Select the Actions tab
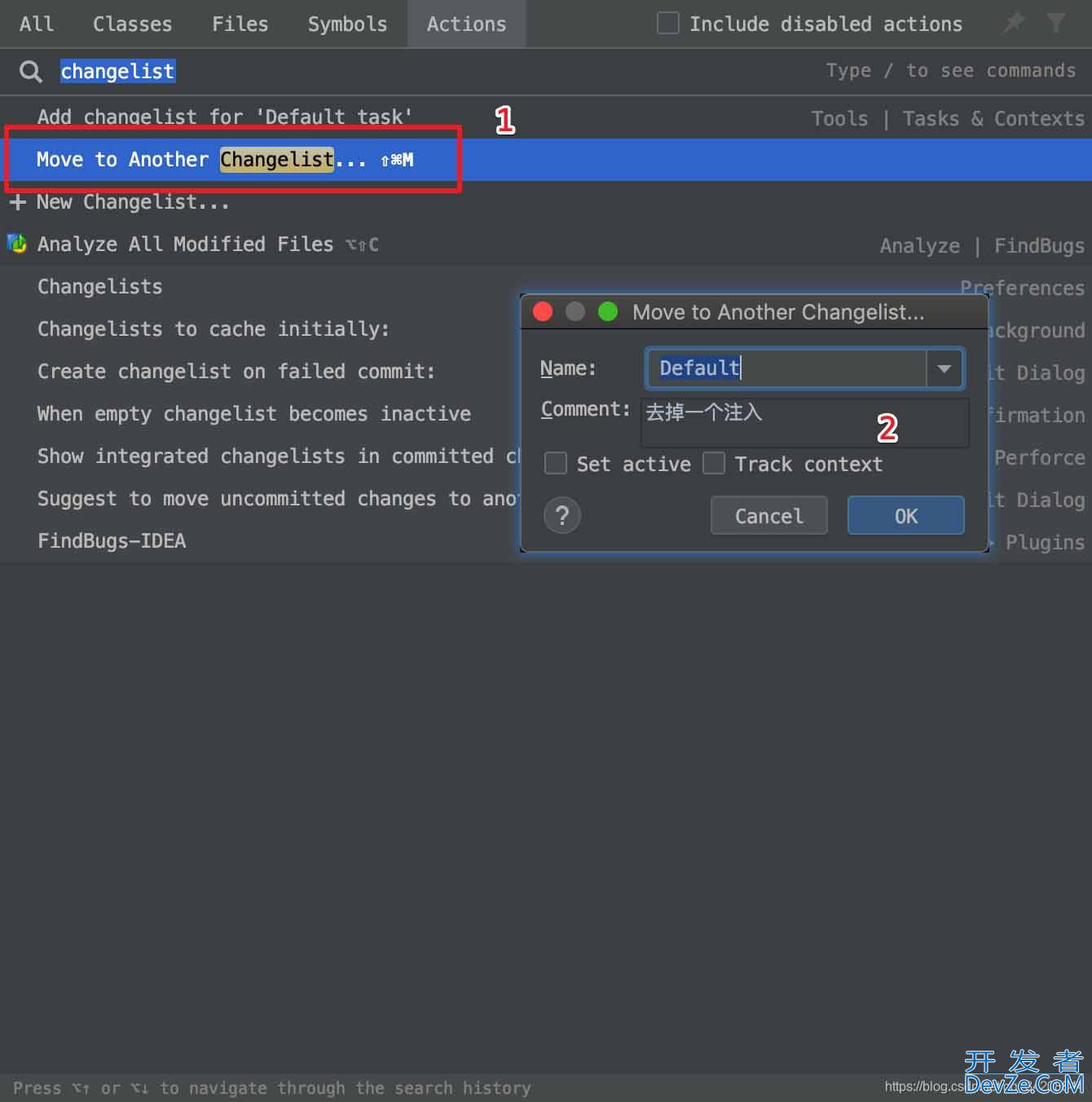This screenshot has height=1102, width=1092. (x=467, y=24)
